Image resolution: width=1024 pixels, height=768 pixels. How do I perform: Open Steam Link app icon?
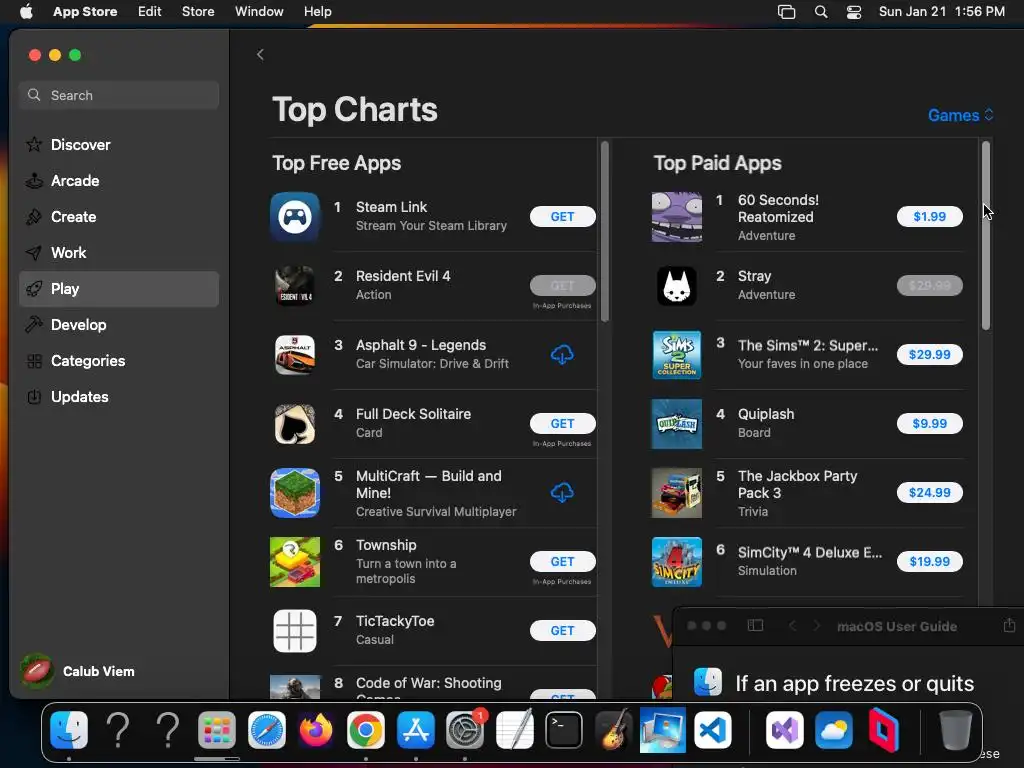coord(295,217)
